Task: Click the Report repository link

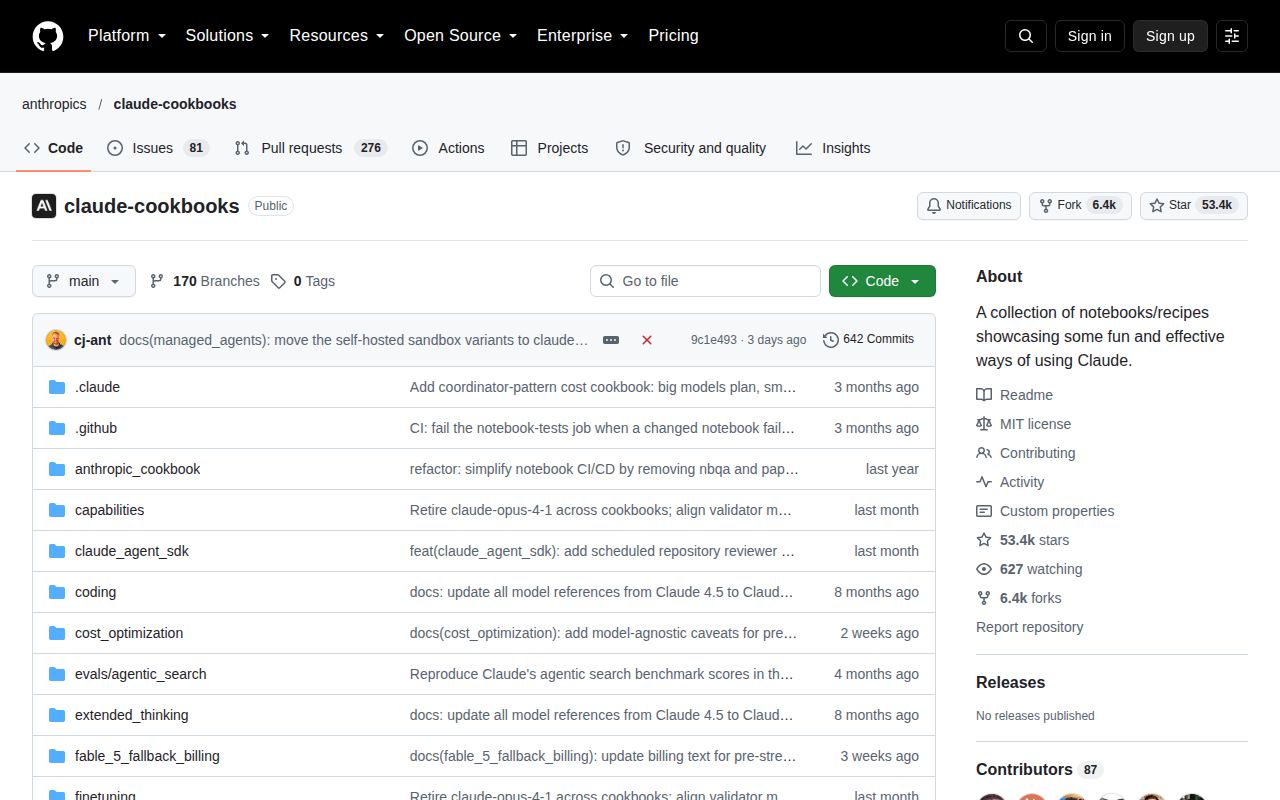Action: point(1030,627)
